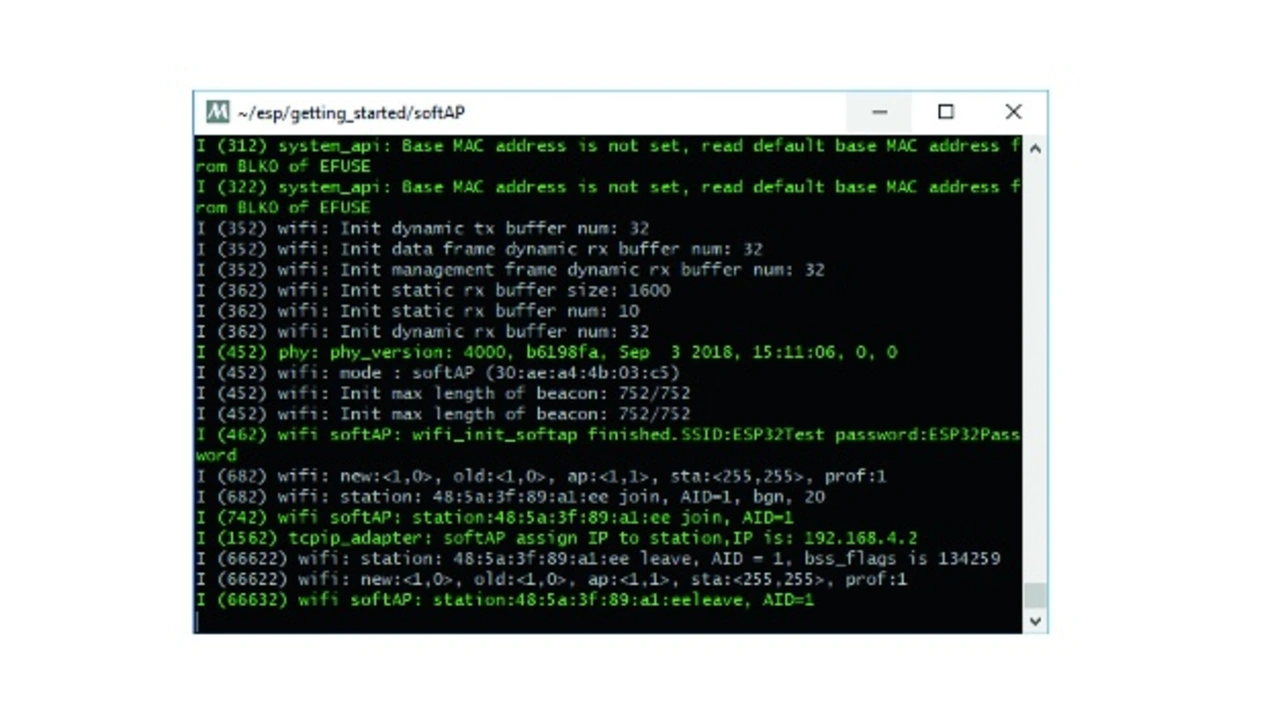The image size is (1280, 722).
Task: Click the terminal cursor on the bottom line
Action: click(x=198, y=621)
